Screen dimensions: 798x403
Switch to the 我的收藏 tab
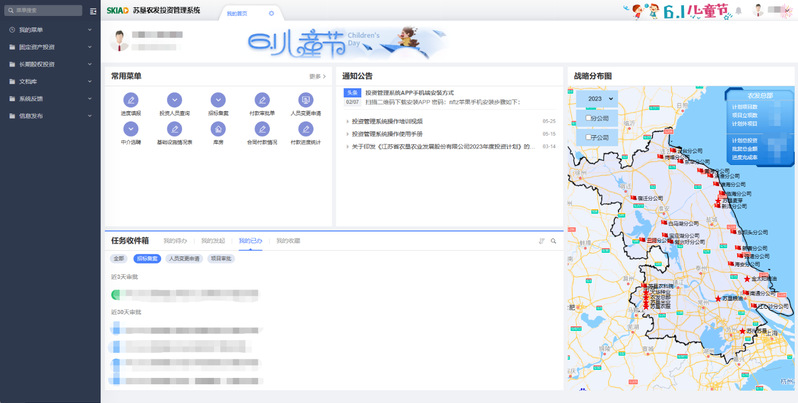tap(288, 241)
